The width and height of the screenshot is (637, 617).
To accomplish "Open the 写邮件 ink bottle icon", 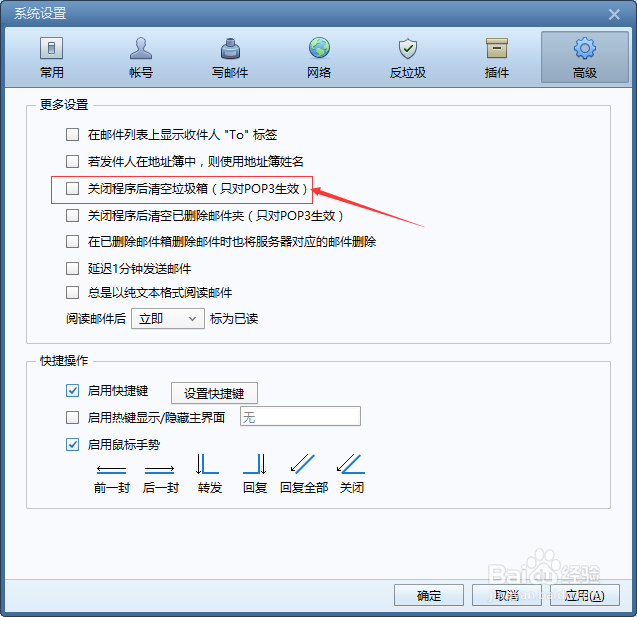I will click(230, 48).
